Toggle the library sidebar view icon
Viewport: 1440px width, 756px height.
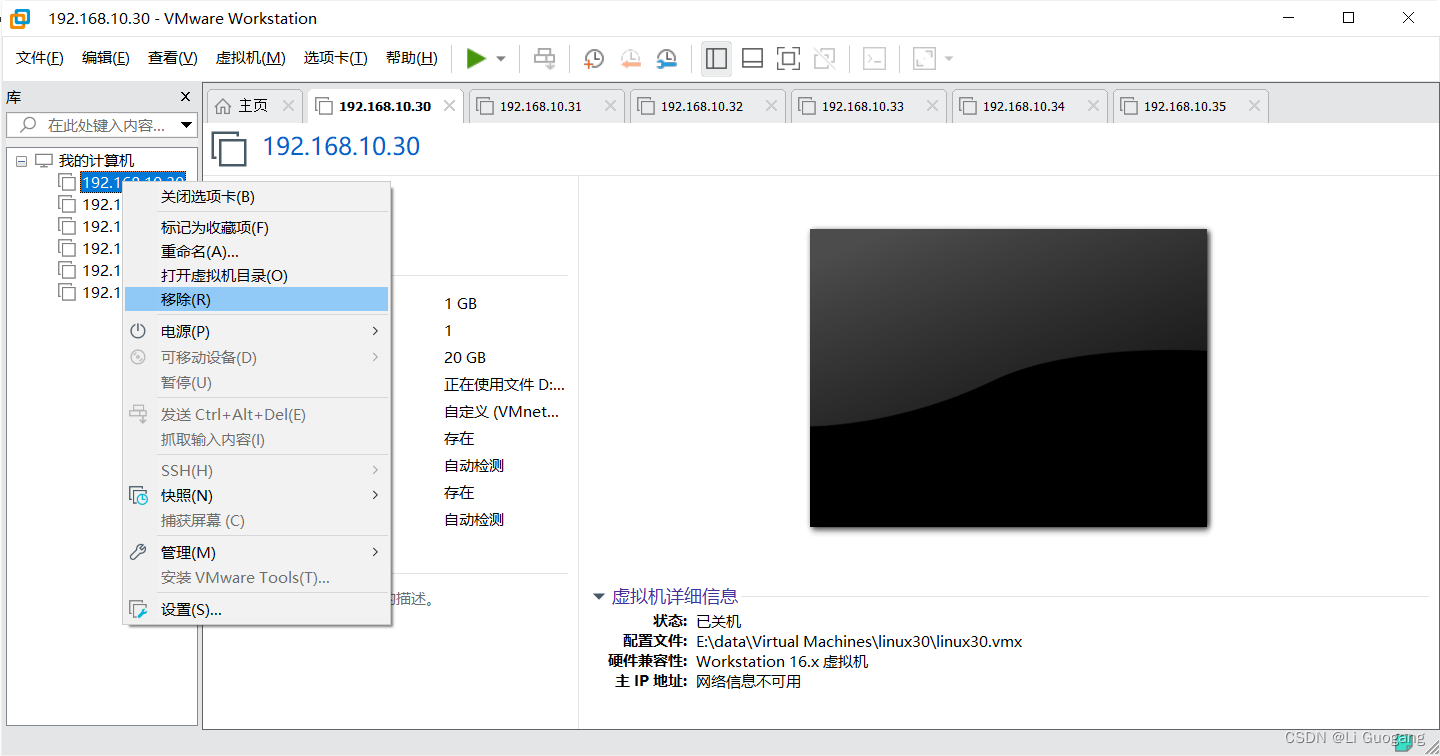click(716, 59)
